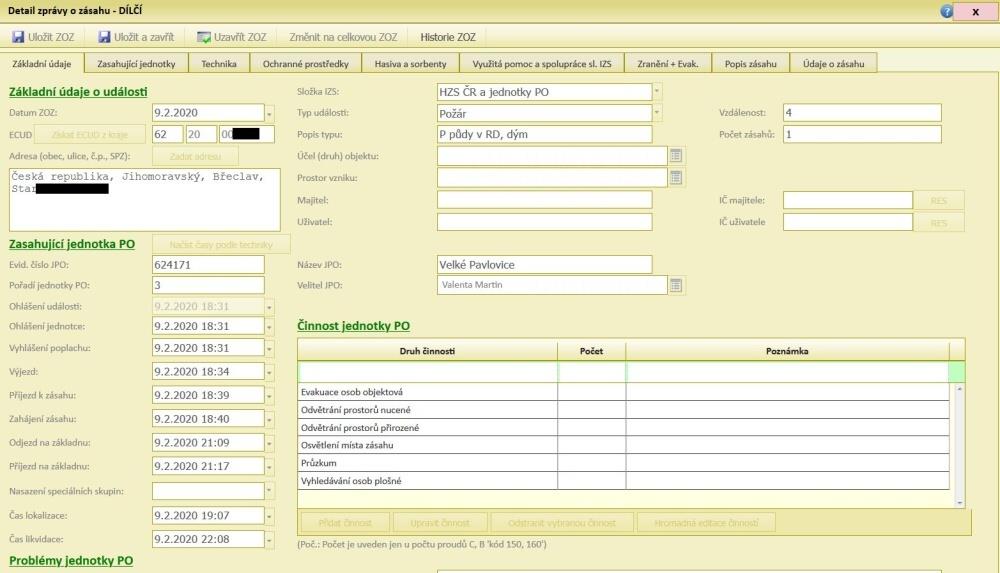Open the Zahájení zásahu time dropdown
The height and width of the screenshot is (573, 1000).
coord(269,419)
